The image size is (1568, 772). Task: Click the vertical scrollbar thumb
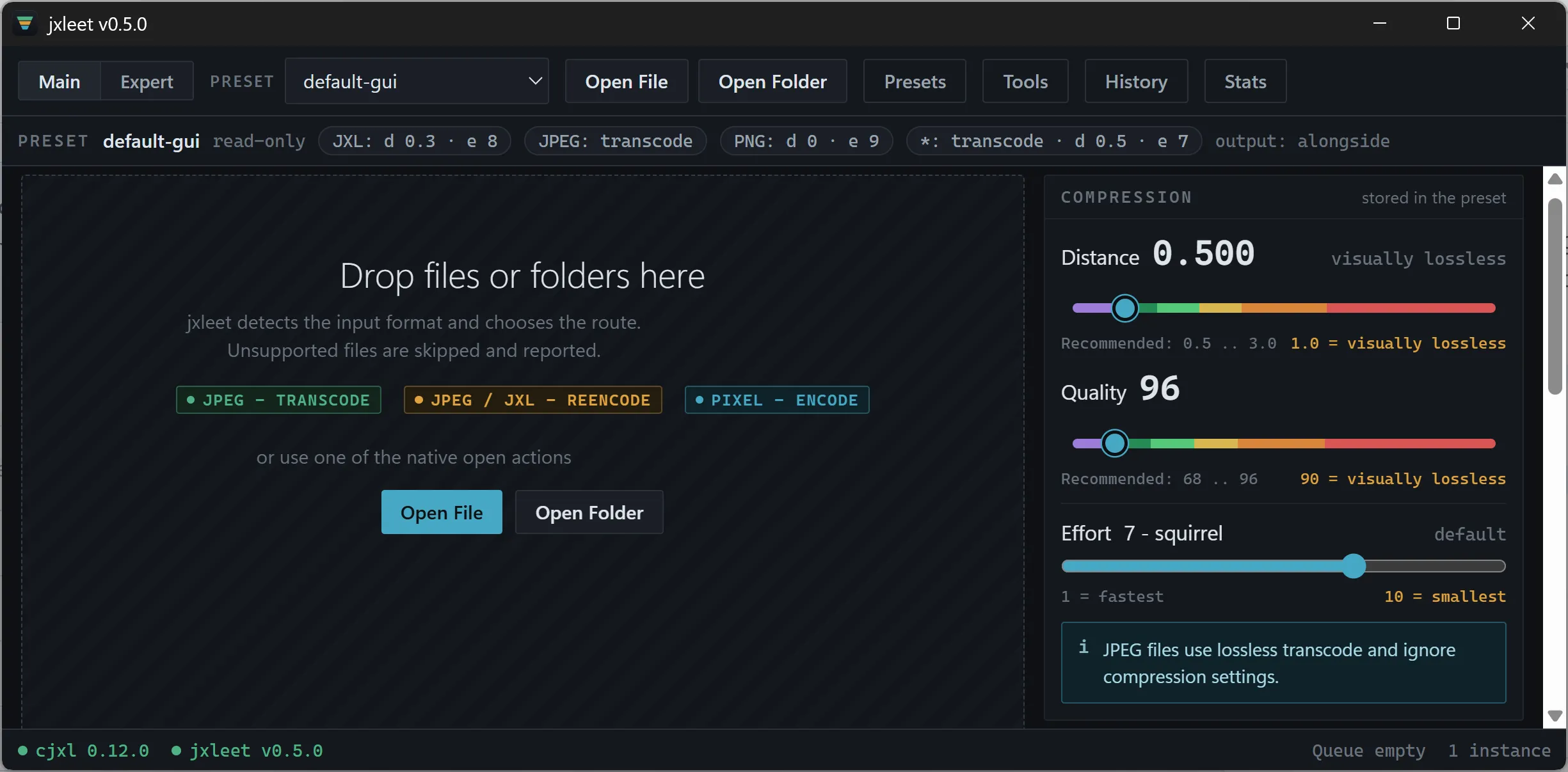point(1555,296)
